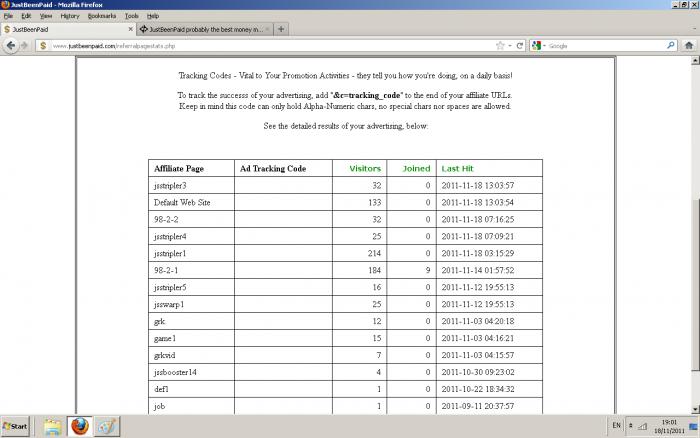The height and width of the screenshot is (438, 700).
Task: Click the Windows Start button
Action: click(17, 427)
